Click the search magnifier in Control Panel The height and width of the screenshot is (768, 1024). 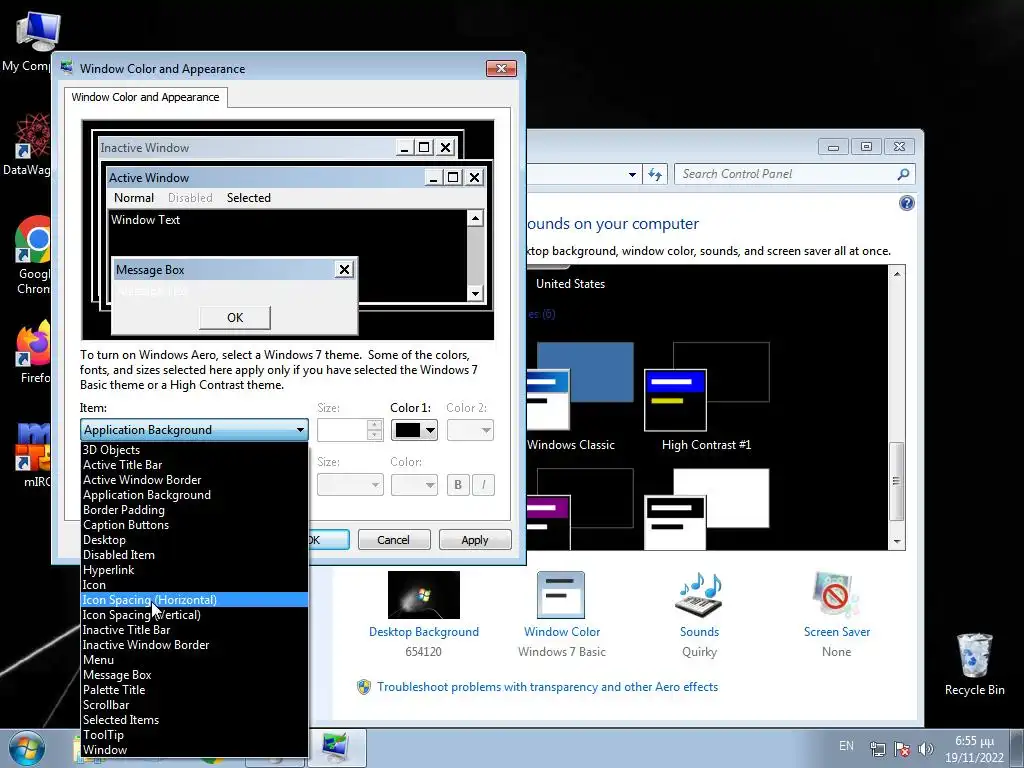tap(903, 174)
